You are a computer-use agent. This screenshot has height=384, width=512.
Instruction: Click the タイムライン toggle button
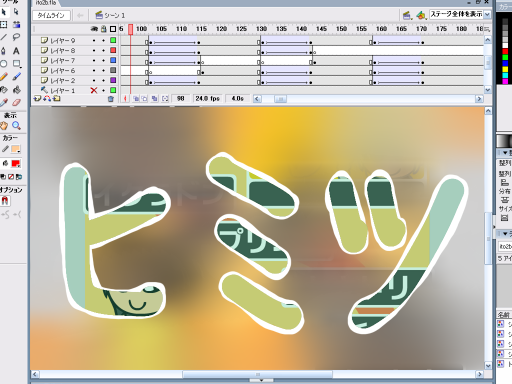[51, 15]
